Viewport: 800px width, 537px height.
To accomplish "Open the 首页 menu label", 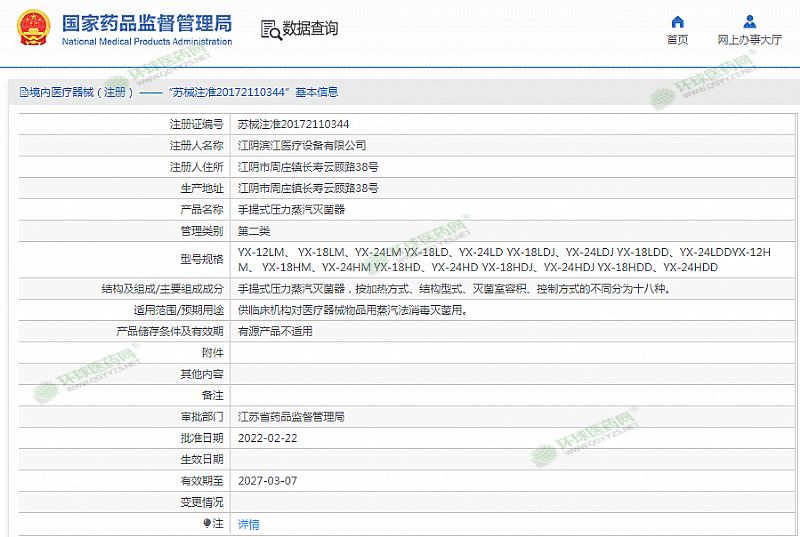I will 677,40.
